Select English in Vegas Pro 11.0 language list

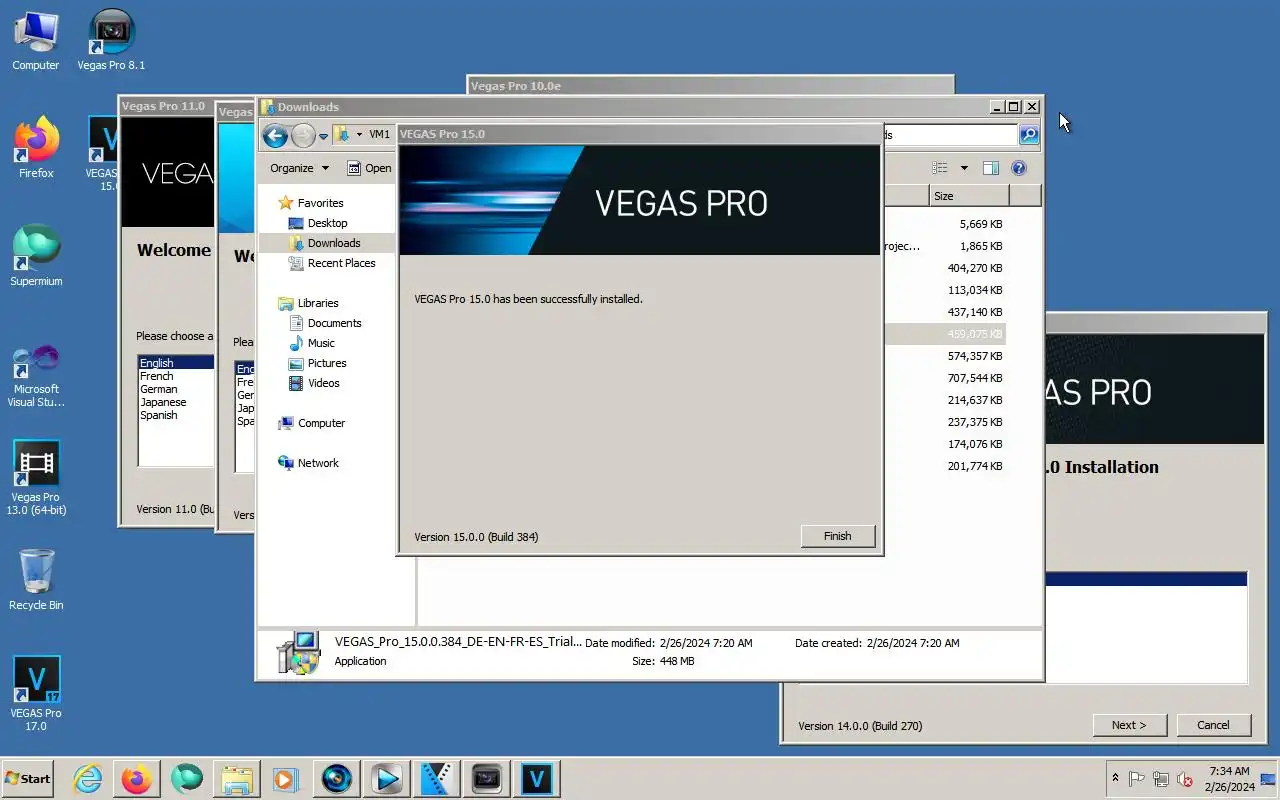coord(176,363)
